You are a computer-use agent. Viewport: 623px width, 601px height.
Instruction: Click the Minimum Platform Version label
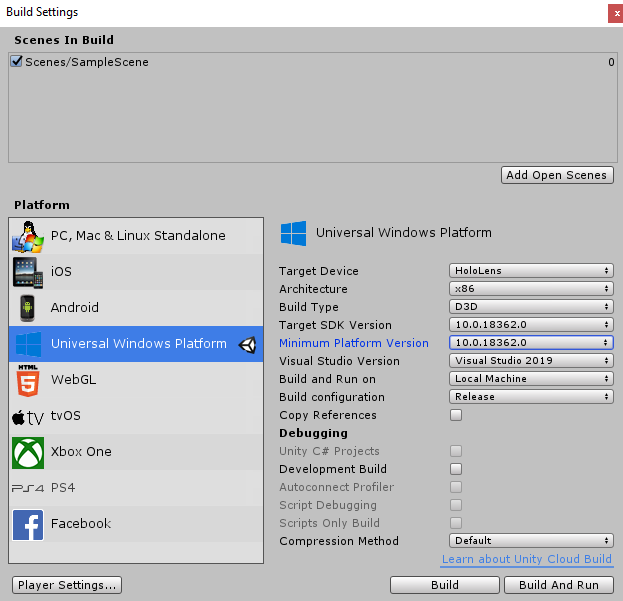(x=354, y=343)
